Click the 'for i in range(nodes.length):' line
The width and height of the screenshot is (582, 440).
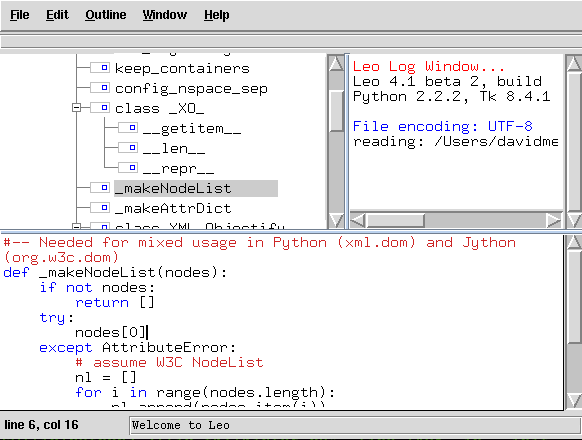click(x=205, y=392)
